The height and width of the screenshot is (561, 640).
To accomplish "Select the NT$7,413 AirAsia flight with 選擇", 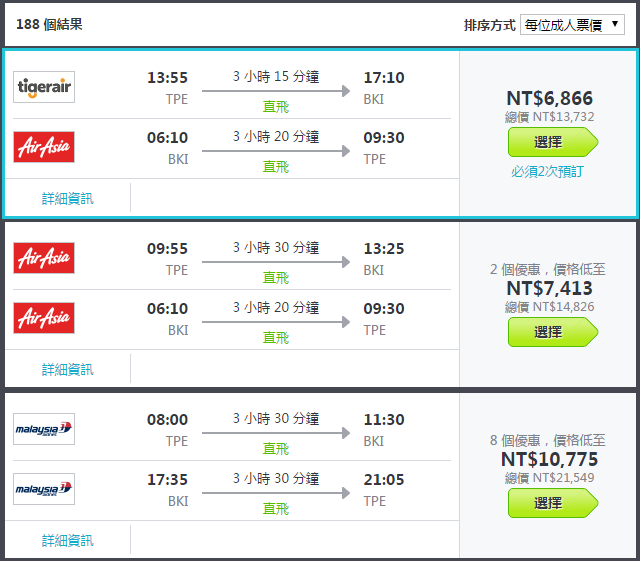I will [x=553, y=332].
